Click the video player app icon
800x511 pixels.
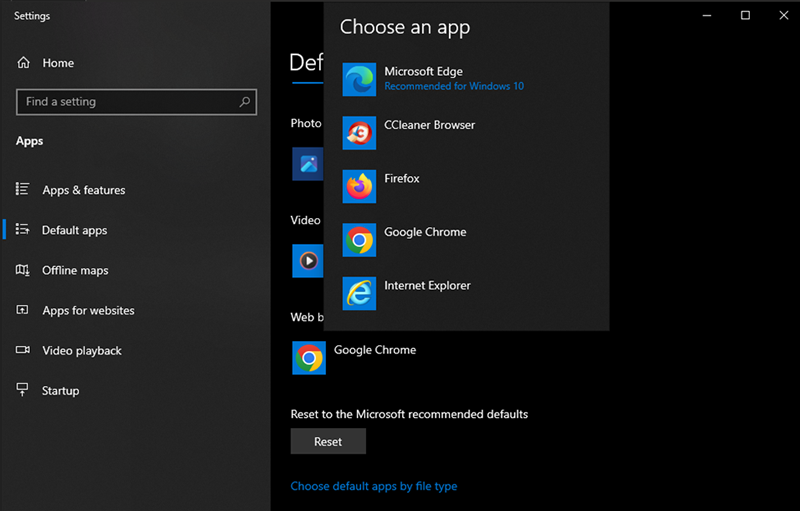[x=308, y=261]
